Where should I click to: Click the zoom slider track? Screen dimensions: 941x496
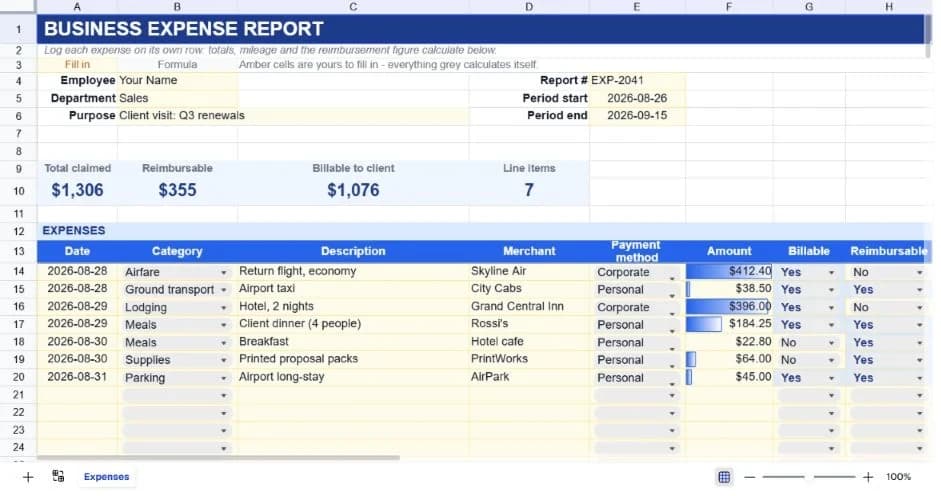tap(808, 477)
